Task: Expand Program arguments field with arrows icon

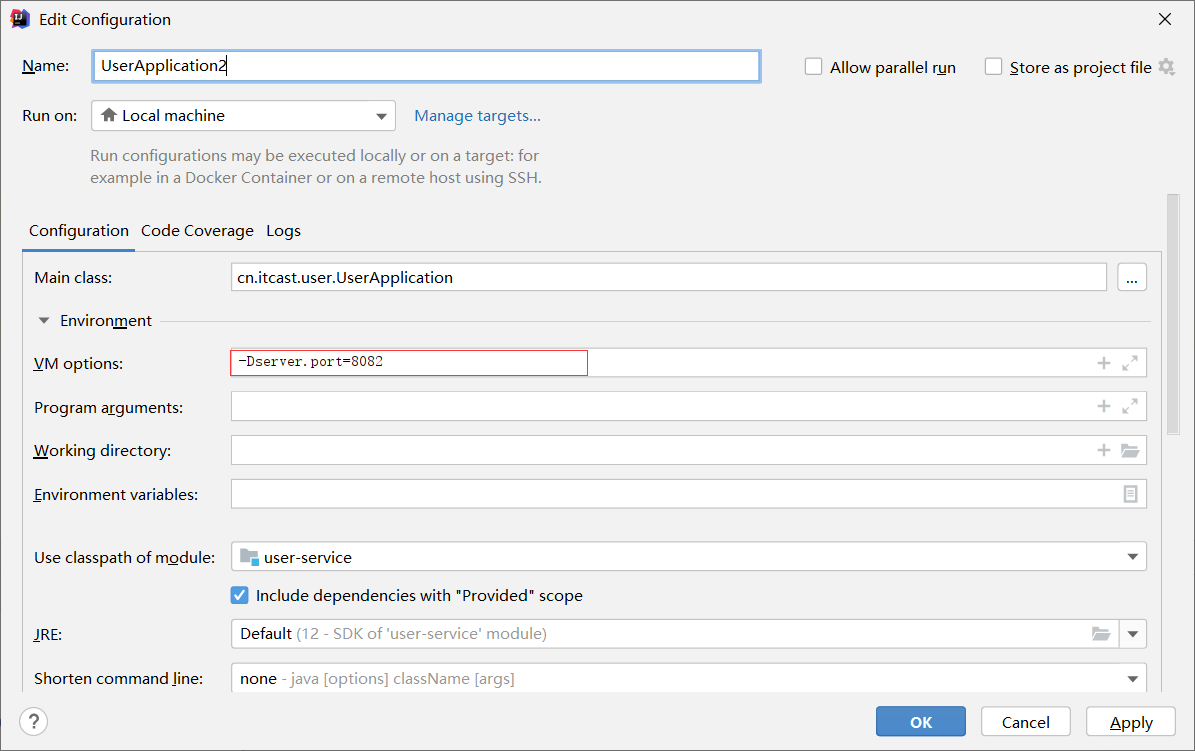Action: click(1130, 406)
